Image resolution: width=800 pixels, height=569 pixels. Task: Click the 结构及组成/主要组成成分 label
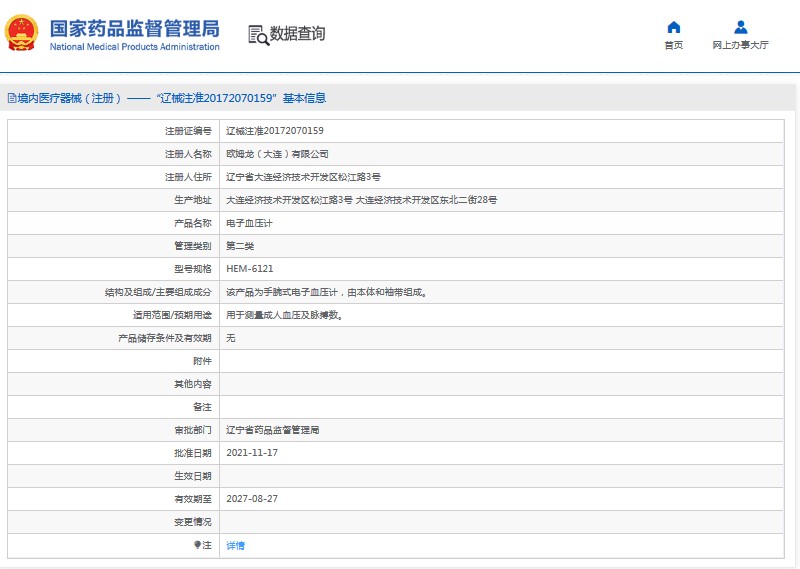(x=158, y=292)
